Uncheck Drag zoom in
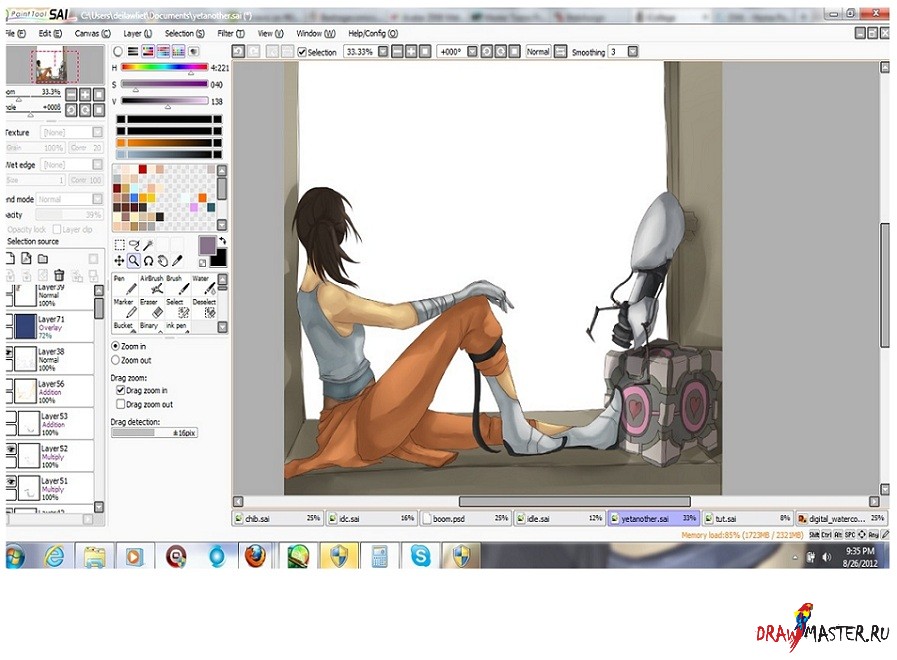The image size is (897, 660). tap(120, 390)
